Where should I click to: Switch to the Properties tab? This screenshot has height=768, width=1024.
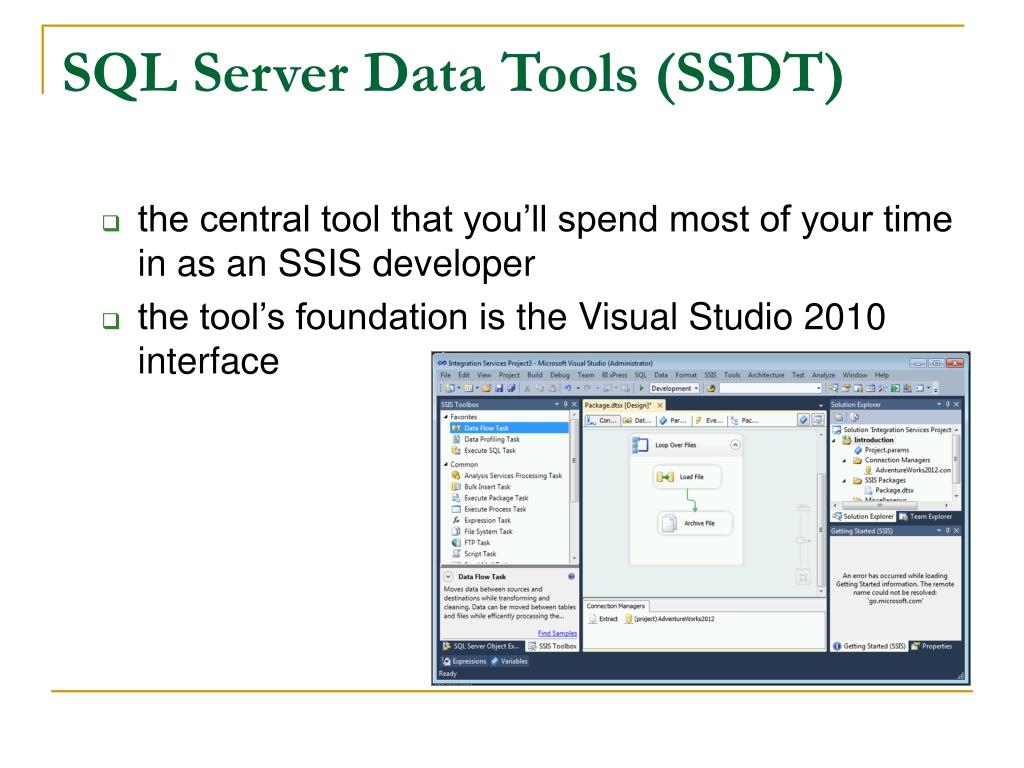(931, 646)
